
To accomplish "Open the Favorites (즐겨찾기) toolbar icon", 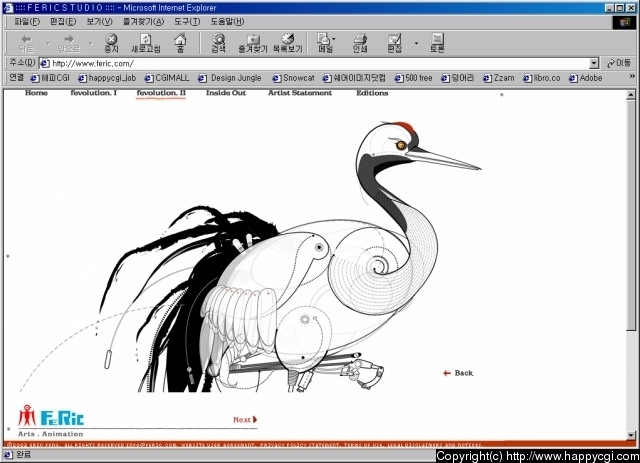I will [253, 43].
